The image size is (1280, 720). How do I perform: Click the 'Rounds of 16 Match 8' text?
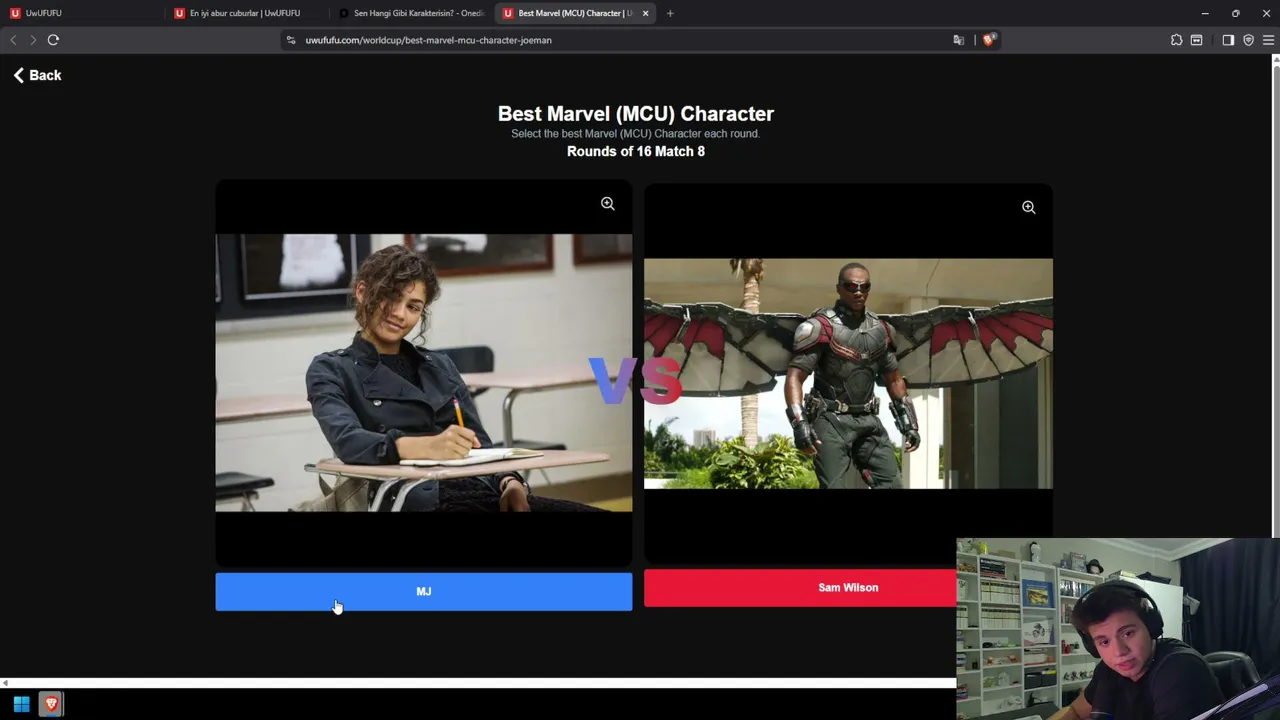636,151
